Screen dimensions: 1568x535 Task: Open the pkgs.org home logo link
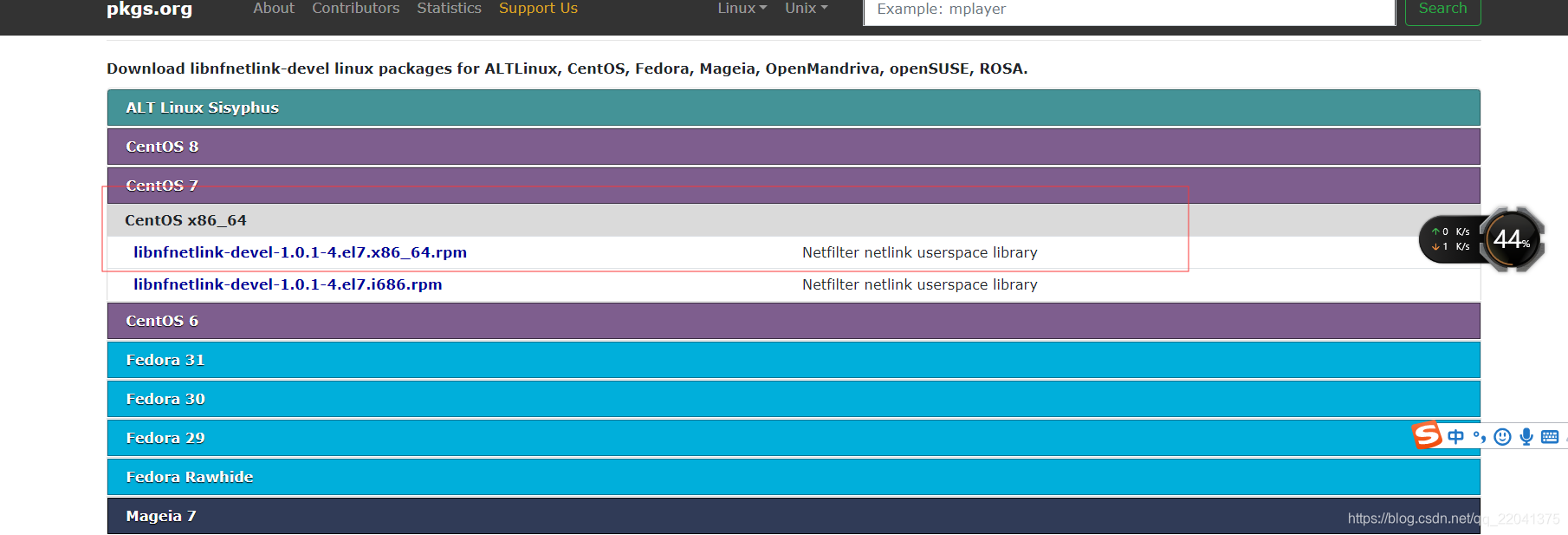click(x=149, y=10)
